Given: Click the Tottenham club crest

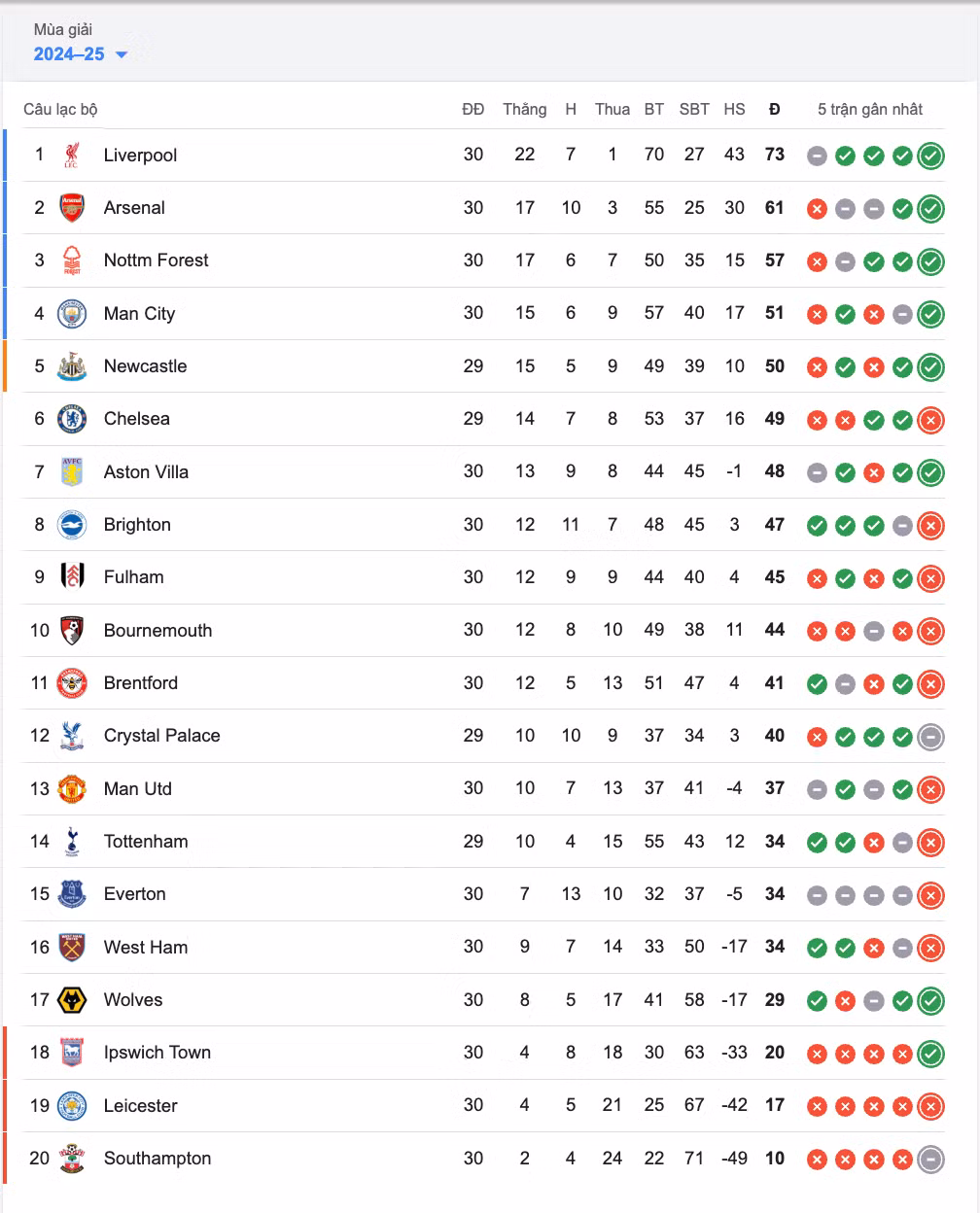Looking at the screenshot, I should pos(72,842).
